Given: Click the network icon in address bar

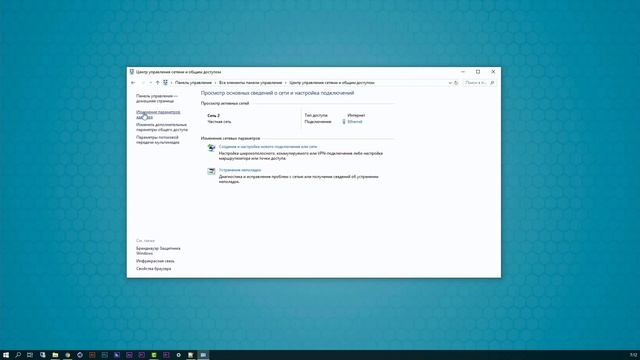Looking at the screenshot, I should pyautogui.click(x=165, y=83).
